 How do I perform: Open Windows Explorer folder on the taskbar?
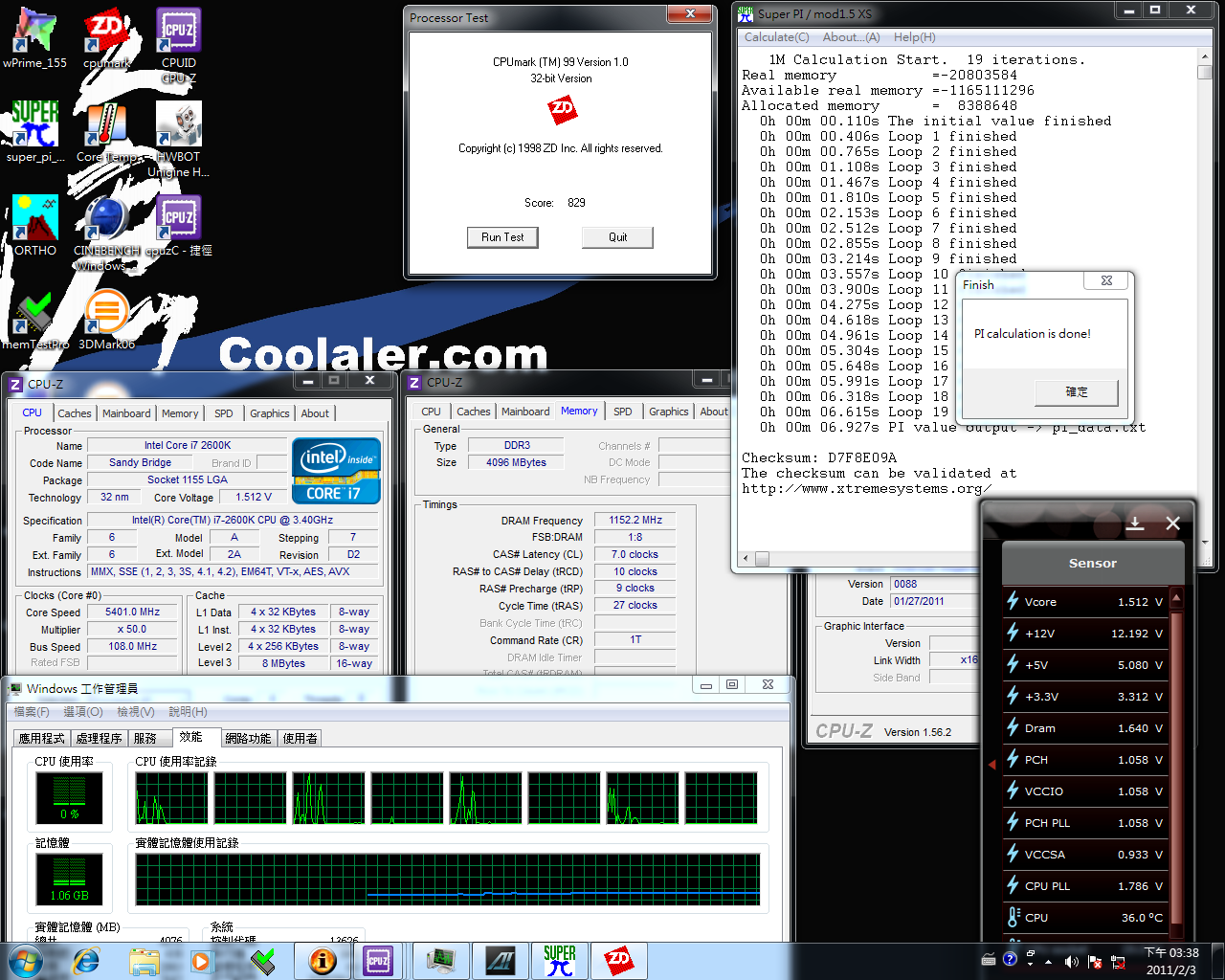[x=145, y=961]
